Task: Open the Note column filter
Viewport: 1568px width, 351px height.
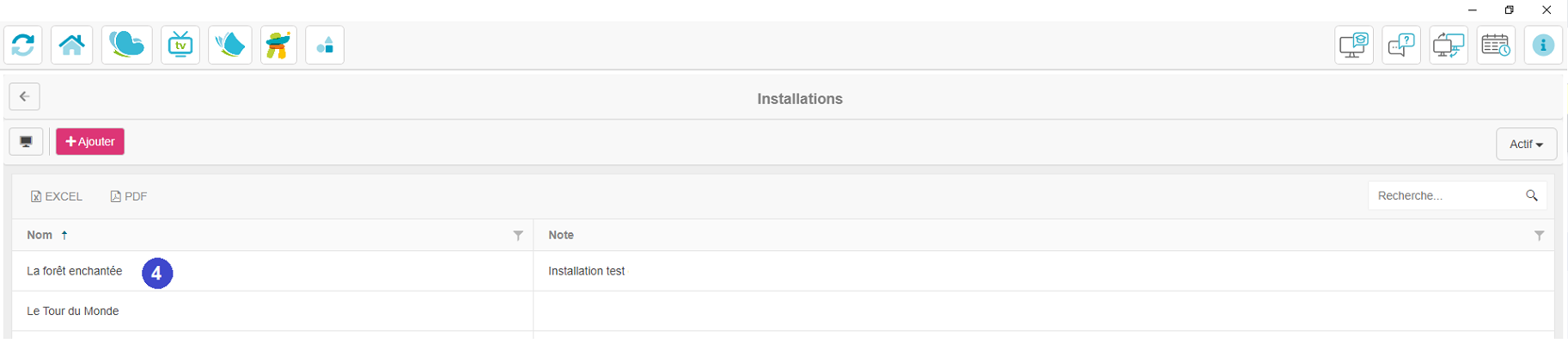Action: point(1539,235)
